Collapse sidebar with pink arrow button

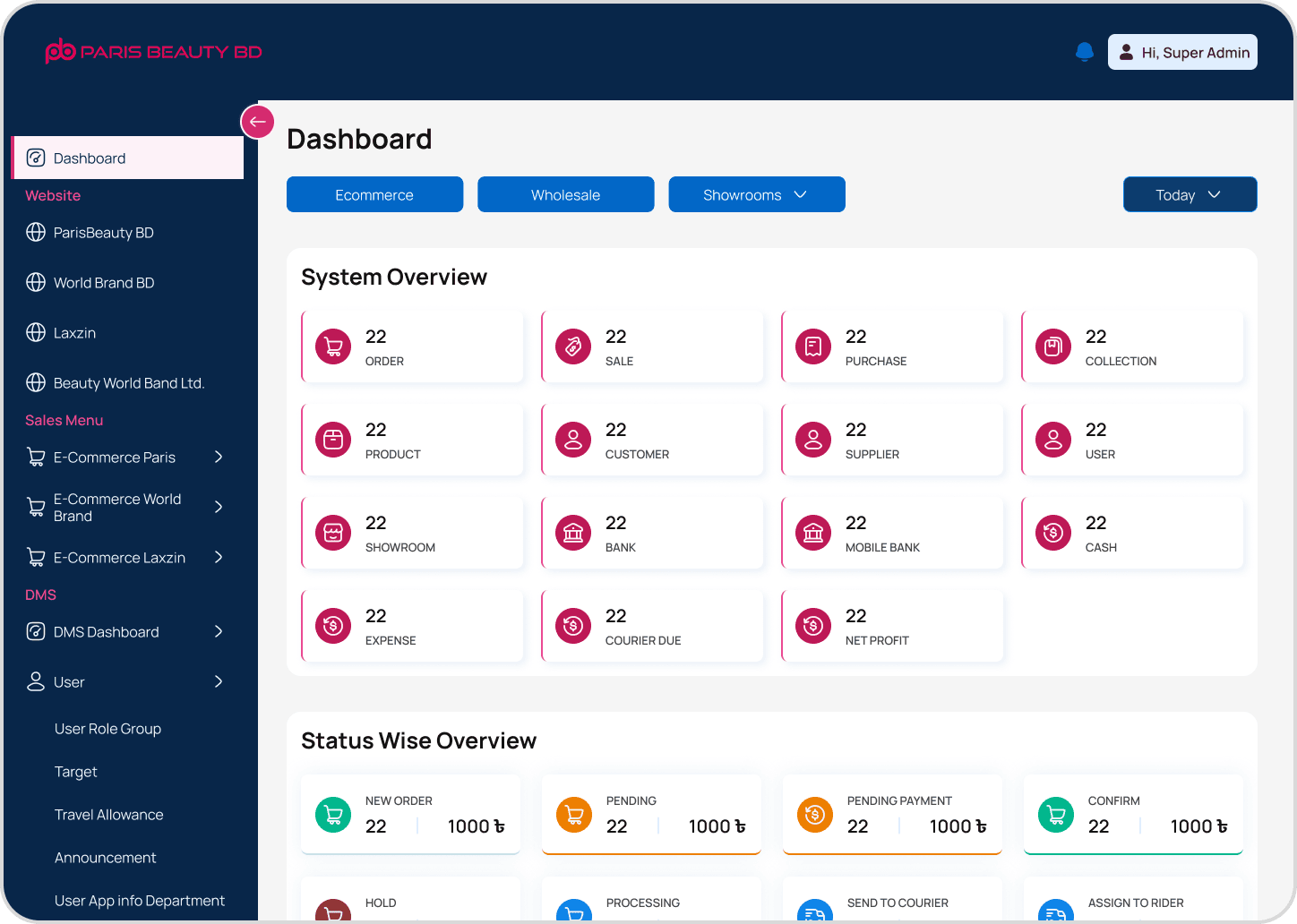pos(257,122)
